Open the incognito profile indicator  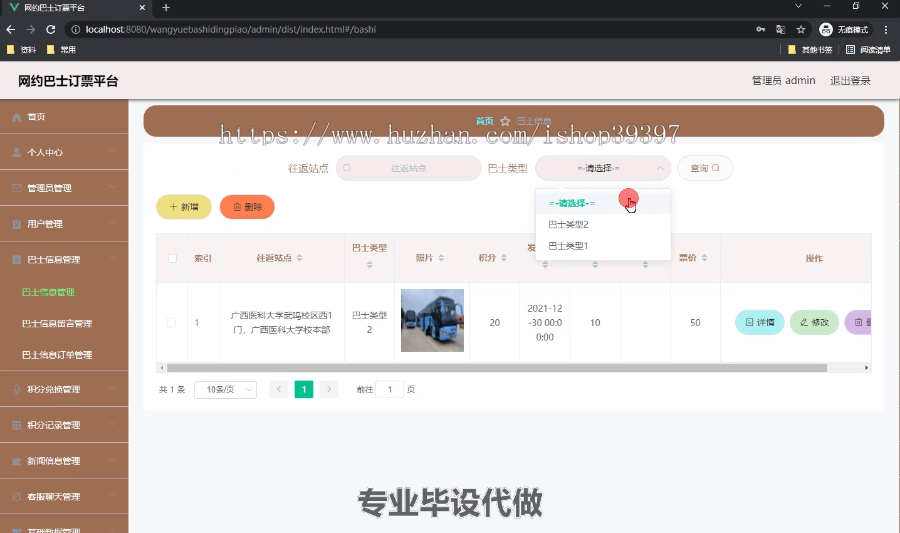point(844,29)
